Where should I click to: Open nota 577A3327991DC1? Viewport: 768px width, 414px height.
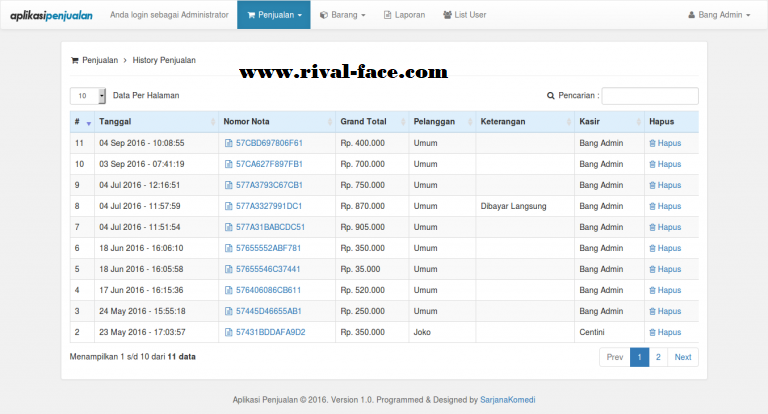pos(269,206)
